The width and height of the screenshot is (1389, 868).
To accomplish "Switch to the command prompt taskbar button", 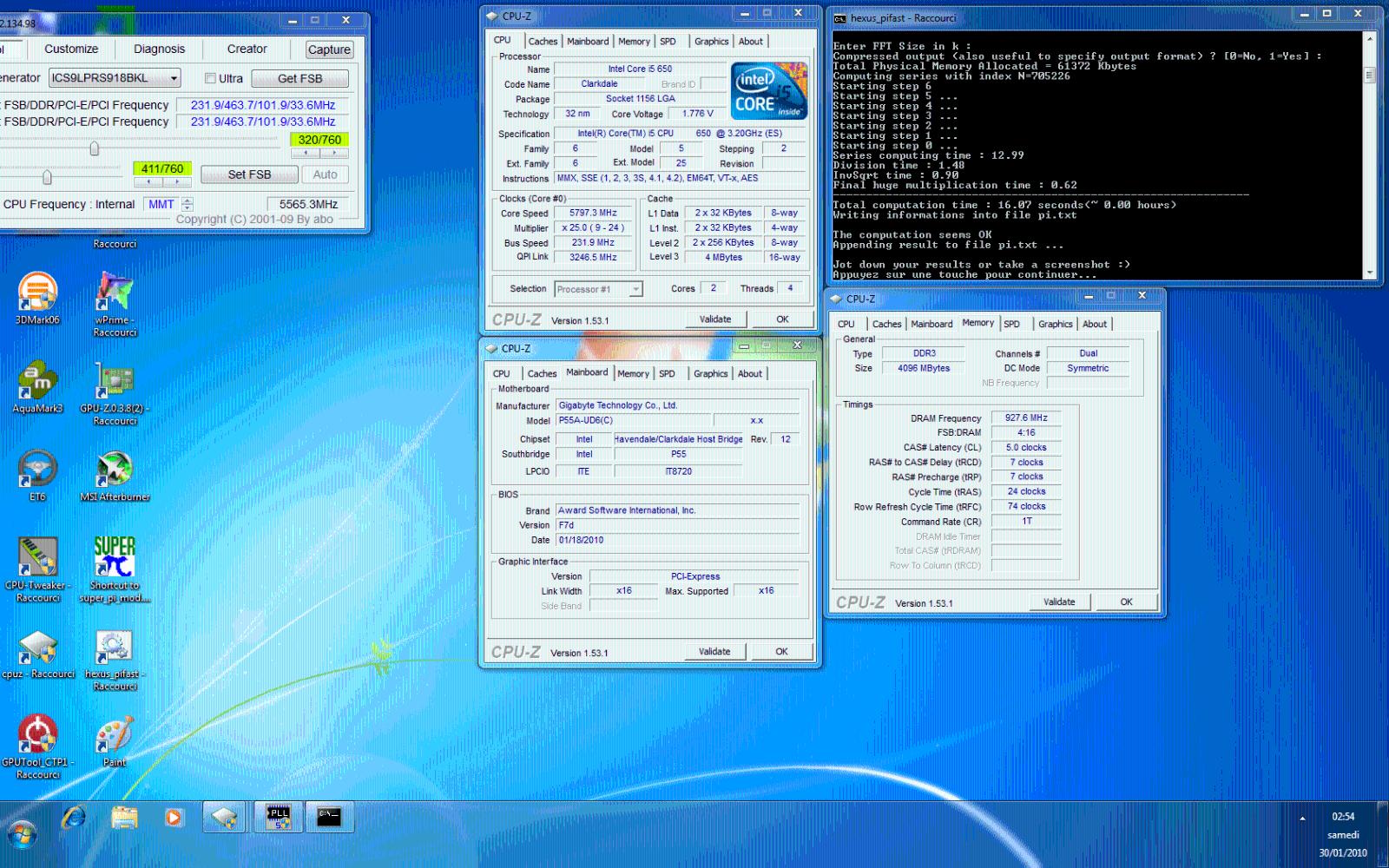I will coord(329,817).
